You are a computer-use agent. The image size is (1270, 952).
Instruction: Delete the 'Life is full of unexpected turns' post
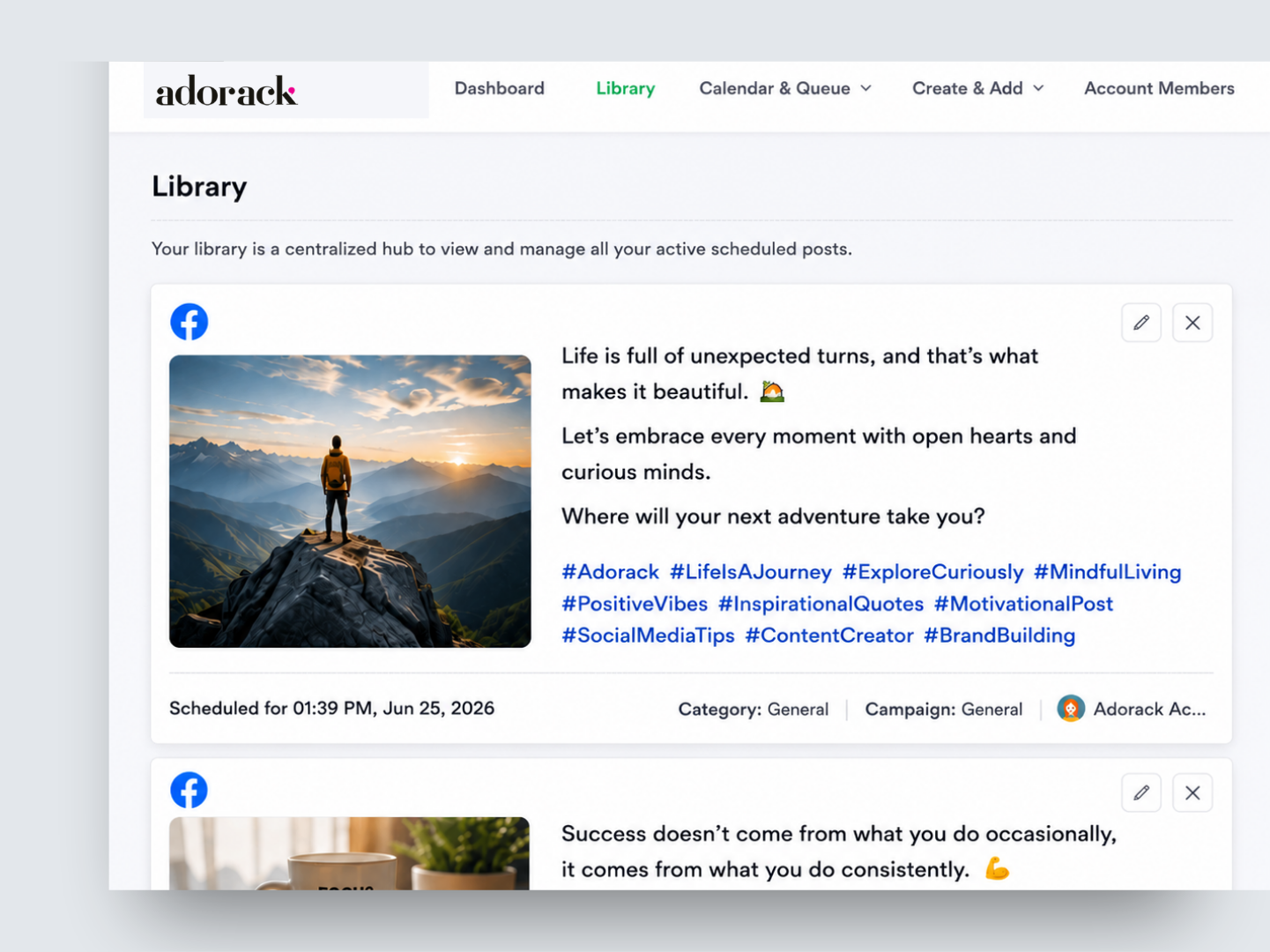tap(1192, 323)
